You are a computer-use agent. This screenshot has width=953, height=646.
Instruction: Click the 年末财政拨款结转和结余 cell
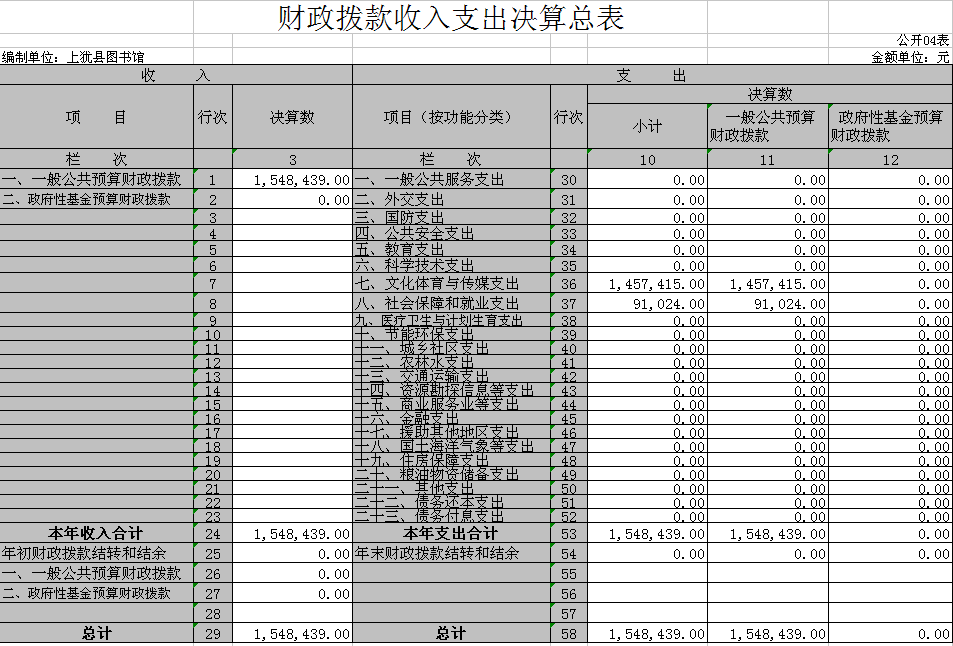437,553
